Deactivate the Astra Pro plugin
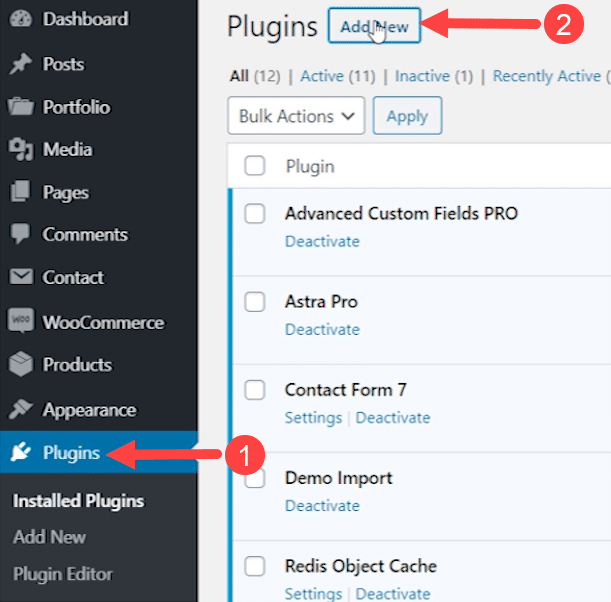This screenshot has width=611, height=602. [322, 329]
